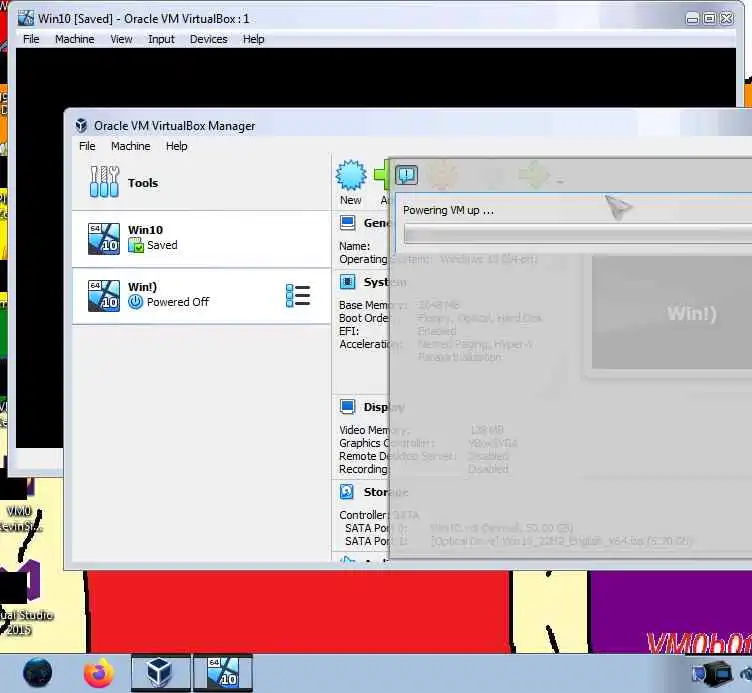Click the Display section monitor icon
The image size is (752, 693).
click(x=347, y=407)
